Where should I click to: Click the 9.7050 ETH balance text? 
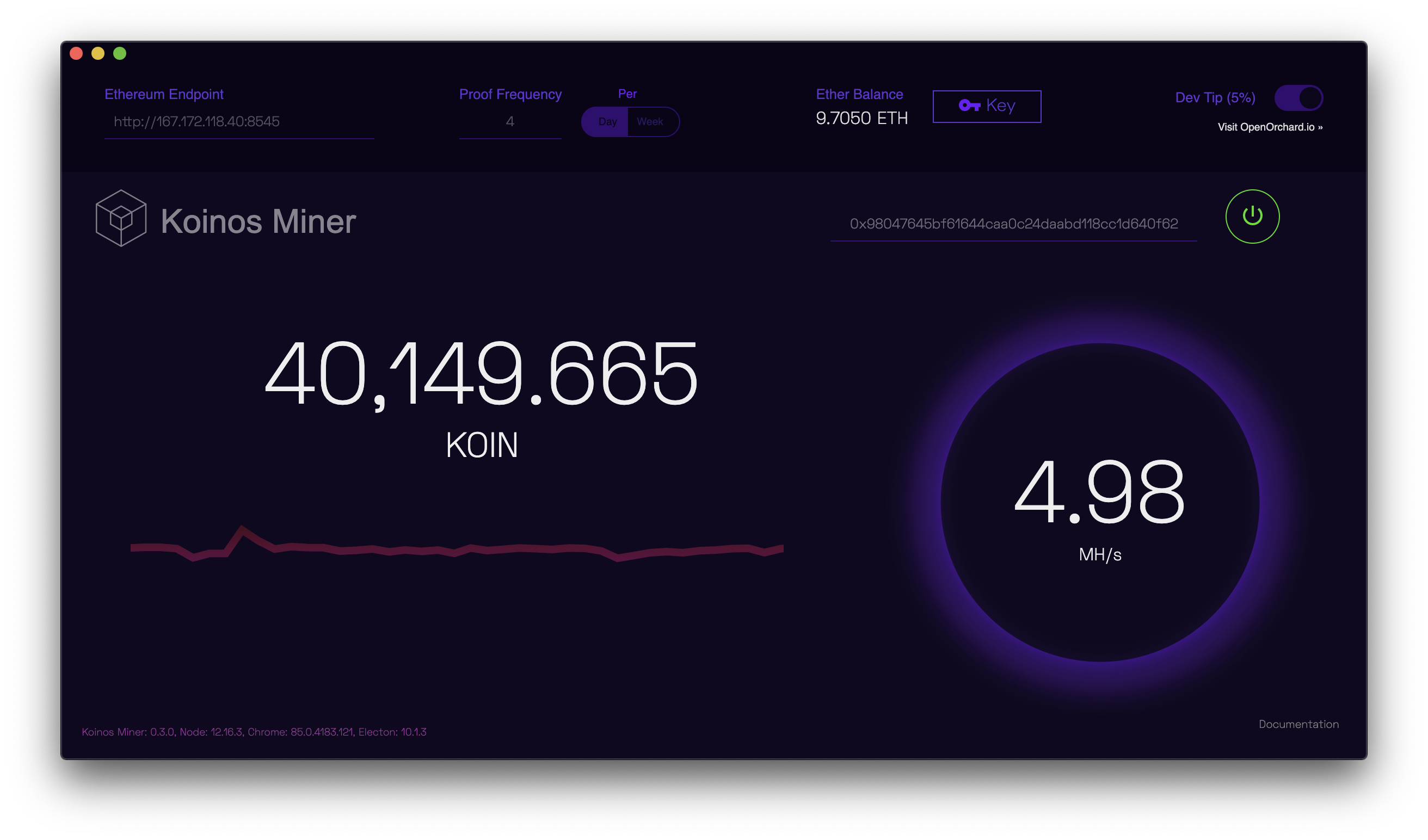(861, 119)
